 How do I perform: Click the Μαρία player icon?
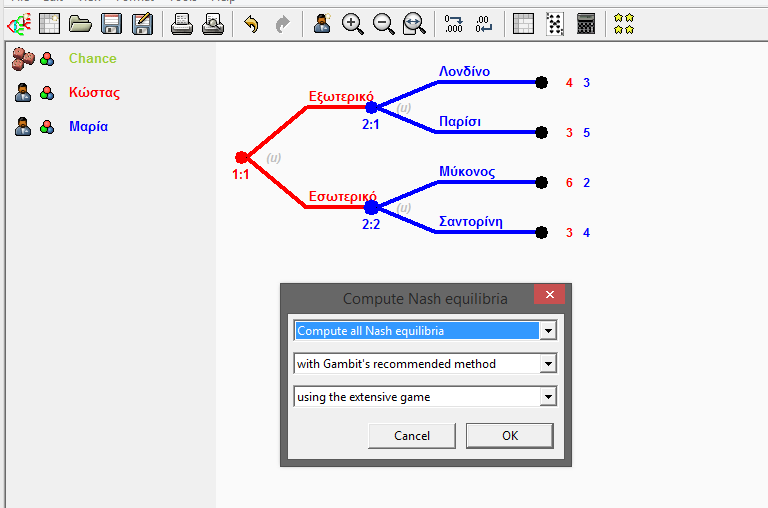point(23,126)
